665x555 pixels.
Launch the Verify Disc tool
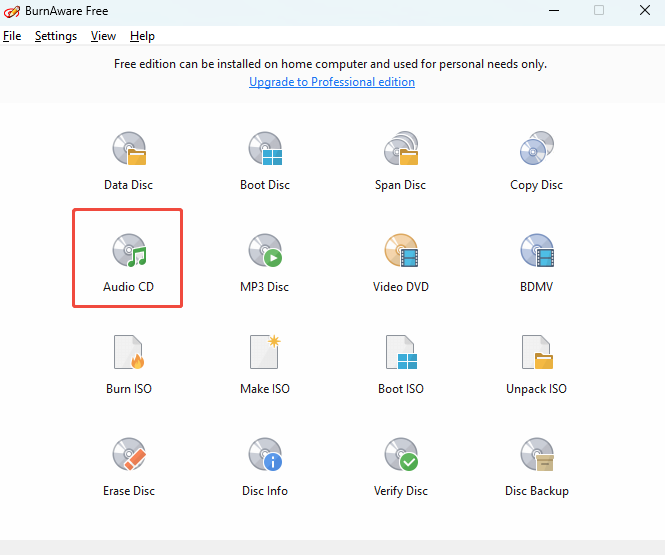point(400,456)
